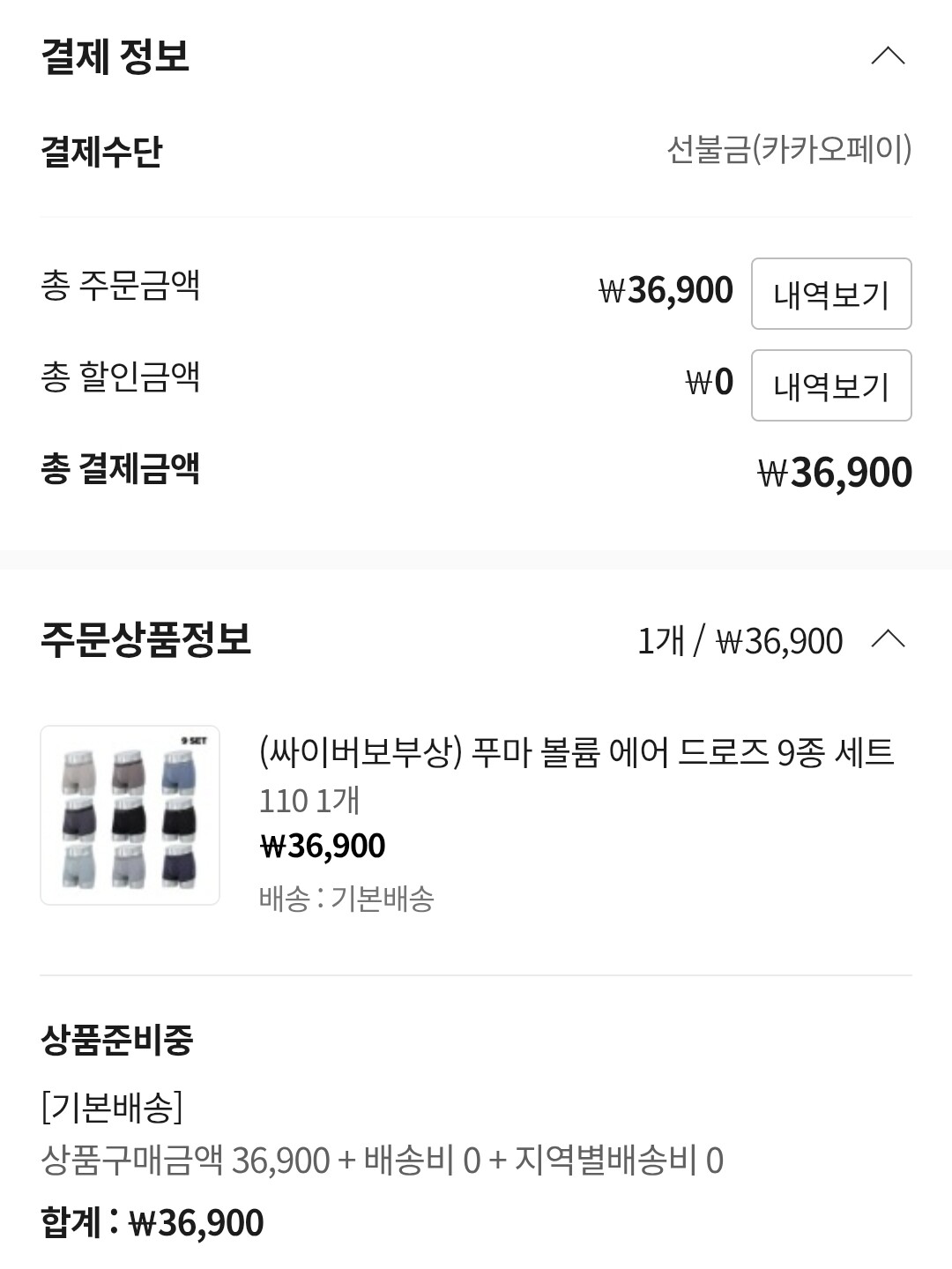
Task: Click the 합계 : ₩36,900 subtotal
Action: (152, 1222)
